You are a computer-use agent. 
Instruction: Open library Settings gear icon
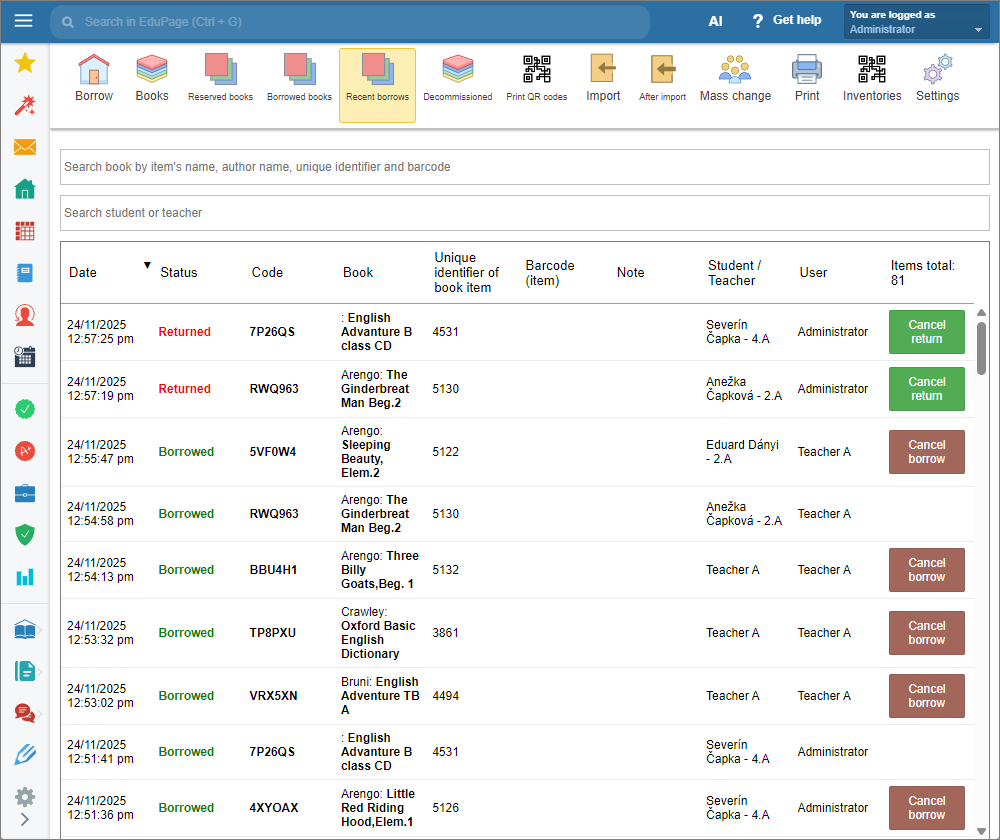point(937,79)
